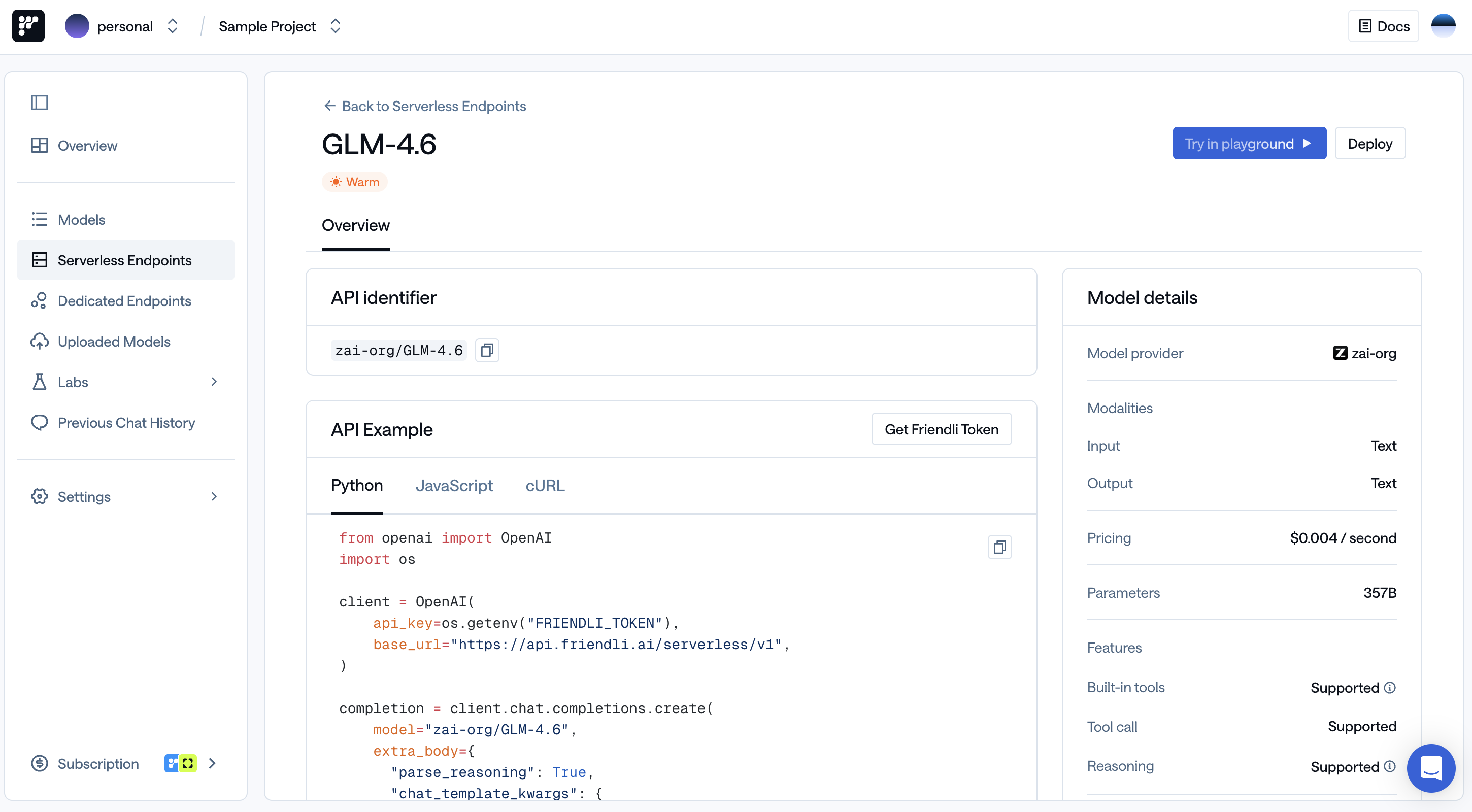Expand the Sample Project dropdown
Image resolution: width=1472 pixels, height=812 pixels.
tap(336, 26)
